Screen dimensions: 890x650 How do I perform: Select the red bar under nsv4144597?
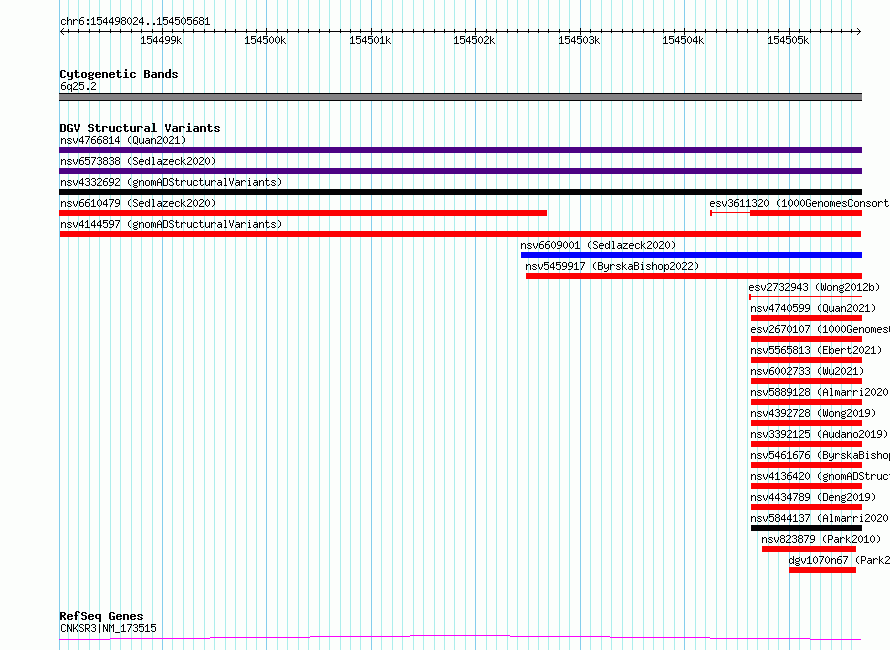click(x=460, y=234)
